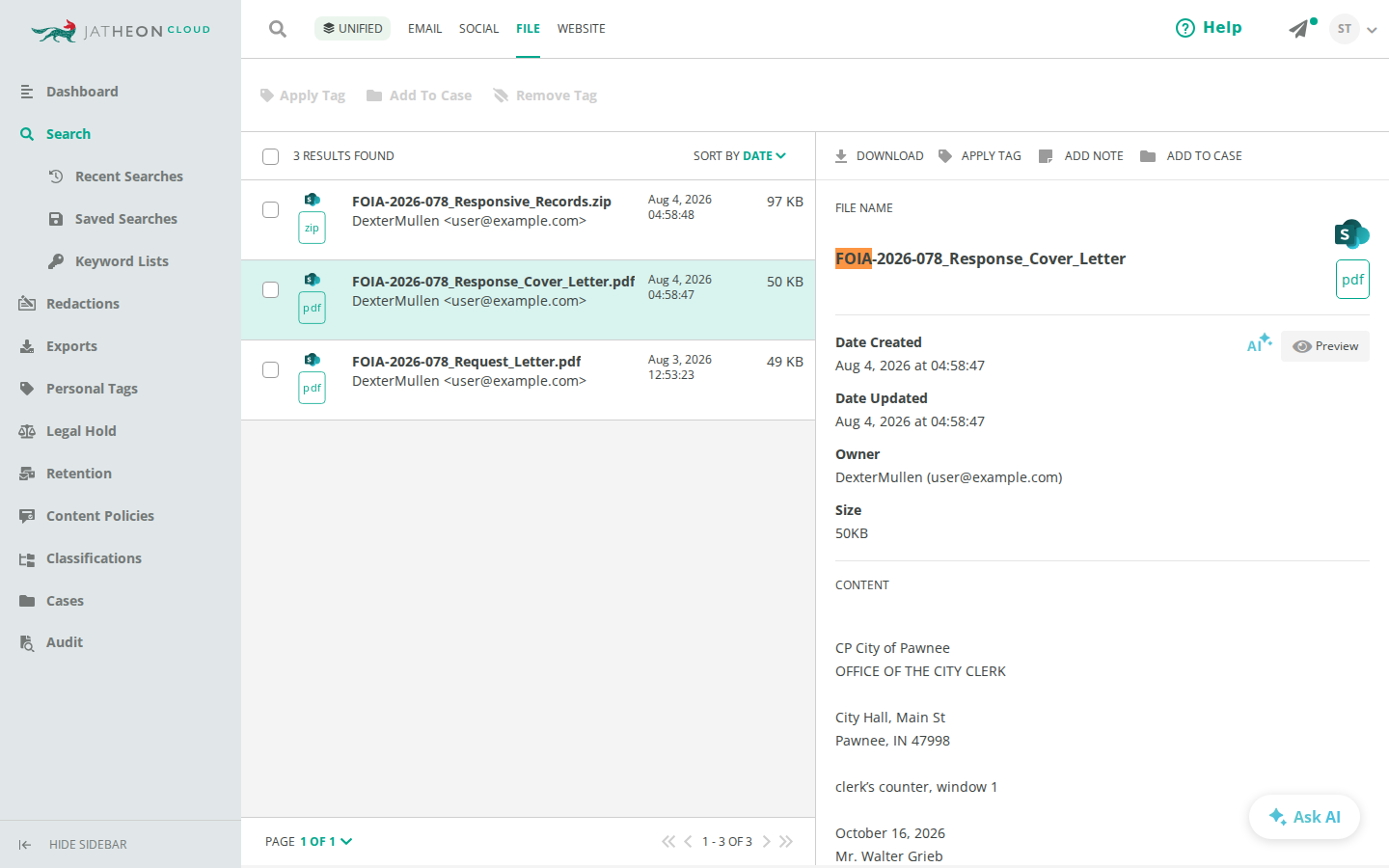This screenshot has height=868, width=1389.
Task: Click Hide Sidebar at bottom left
Action: click(72, 845)
